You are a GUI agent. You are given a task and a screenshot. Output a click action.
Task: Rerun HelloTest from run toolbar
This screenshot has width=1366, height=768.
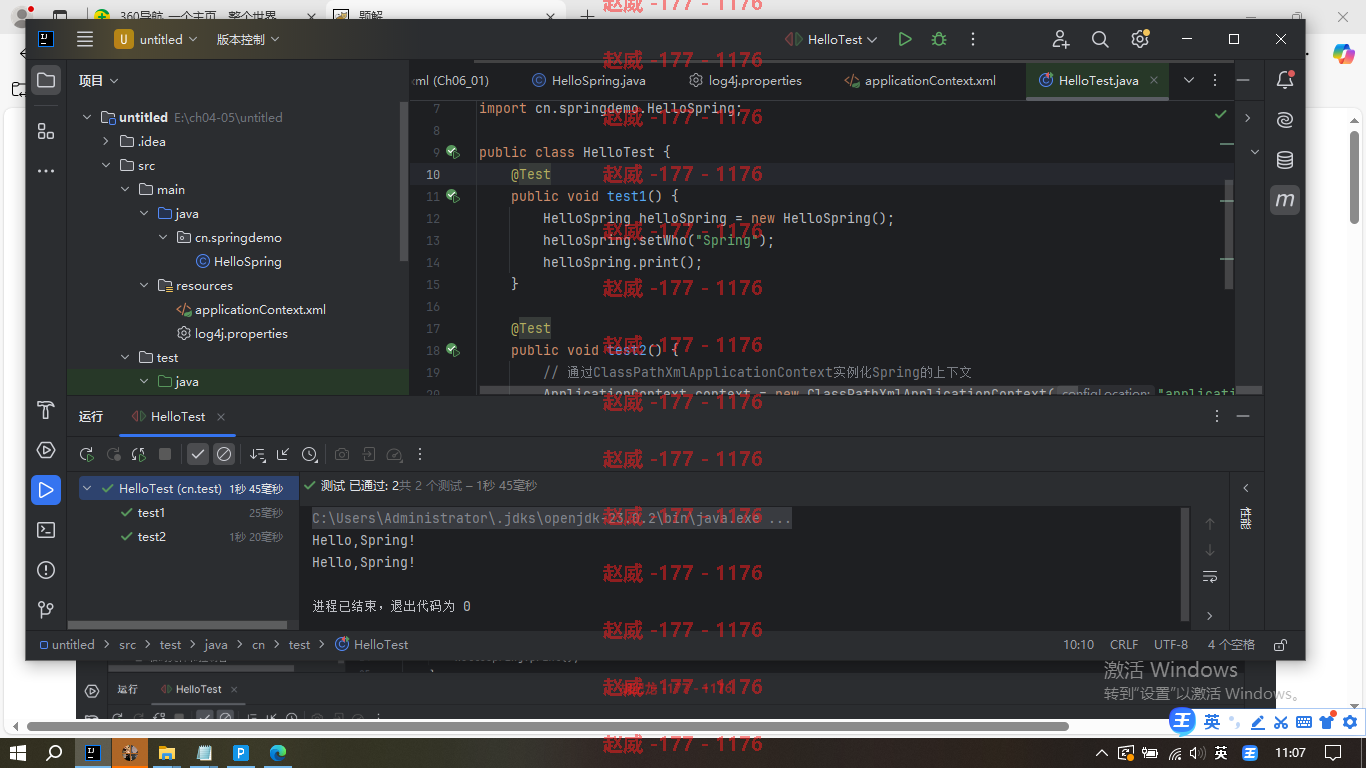(87, 454)
